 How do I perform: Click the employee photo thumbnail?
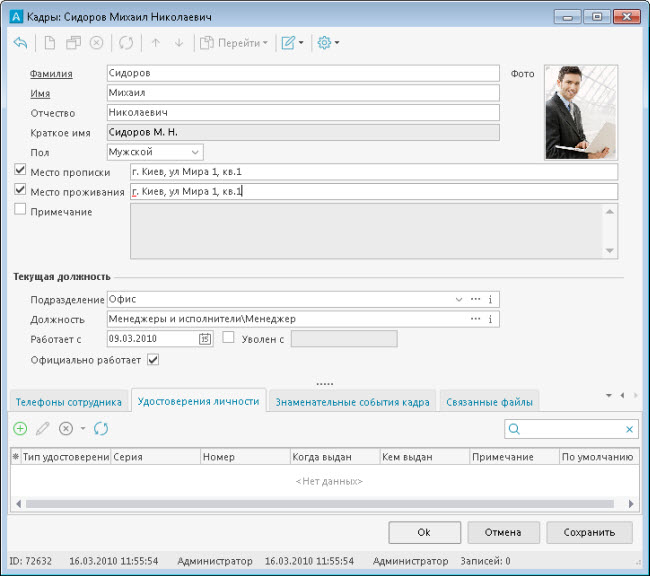581,112
